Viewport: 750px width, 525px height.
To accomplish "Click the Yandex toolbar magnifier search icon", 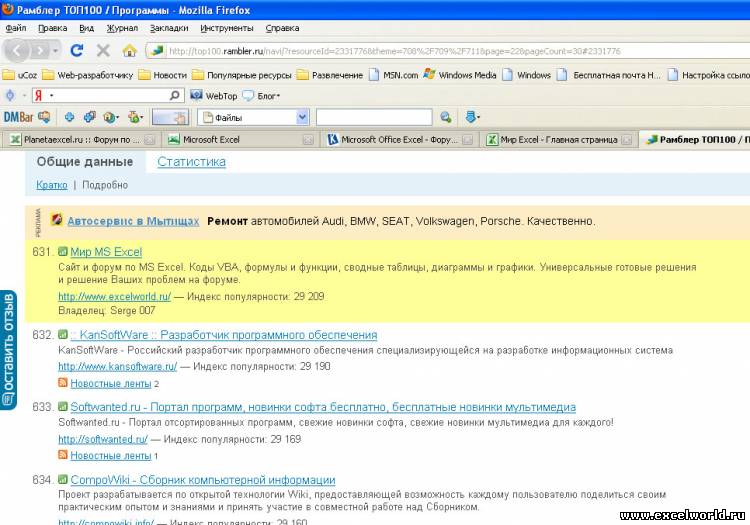I will (x=175, y=96).
